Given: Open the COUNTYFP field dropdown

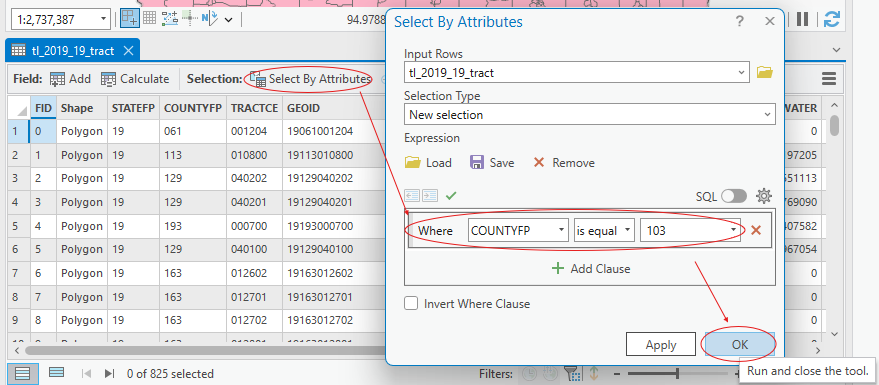Looking at the screenshot, I should pos(561,230).
